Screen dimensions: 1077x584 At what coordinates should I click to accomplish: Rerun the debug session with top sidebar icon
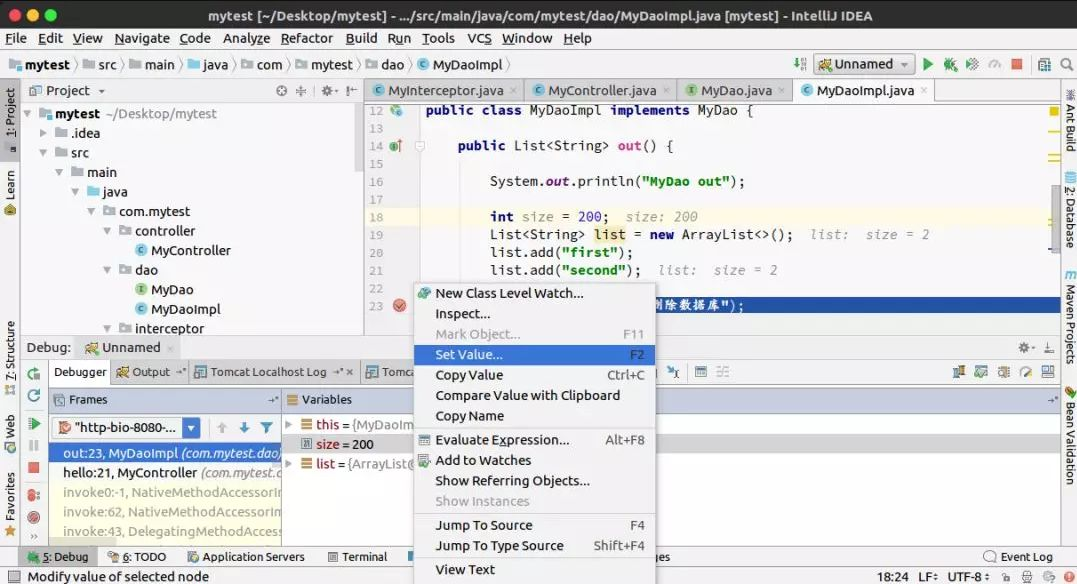click(x=34, y=373)
